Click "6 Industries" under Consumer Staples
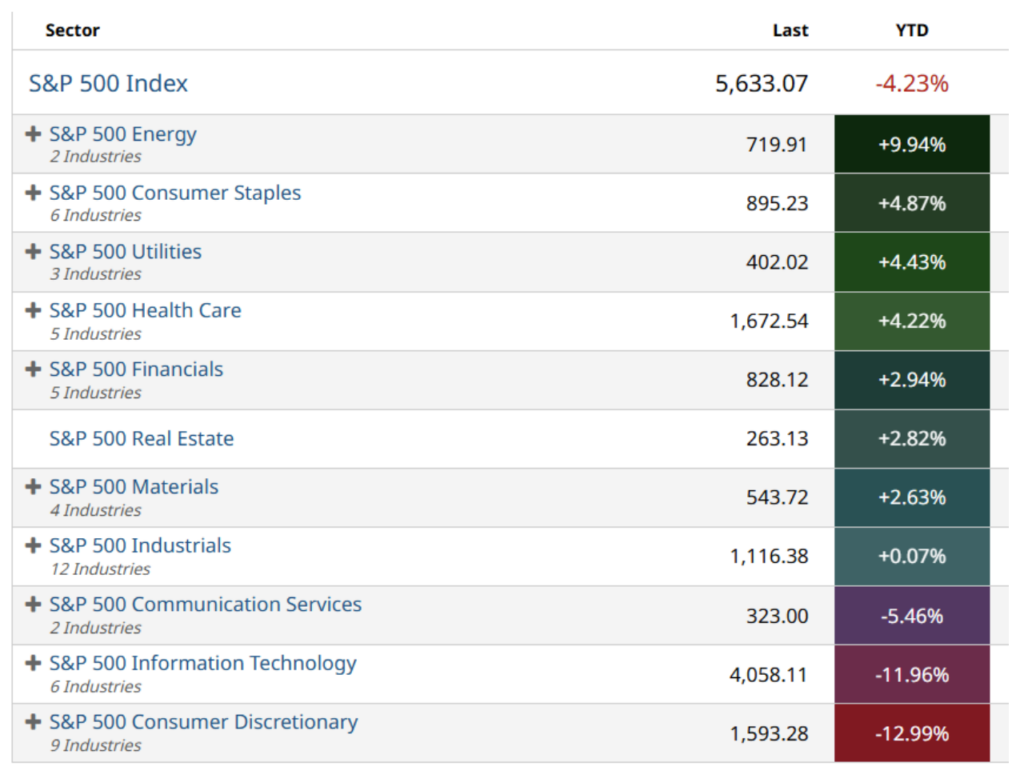1024x778 pixels. (x=96, y=216)
